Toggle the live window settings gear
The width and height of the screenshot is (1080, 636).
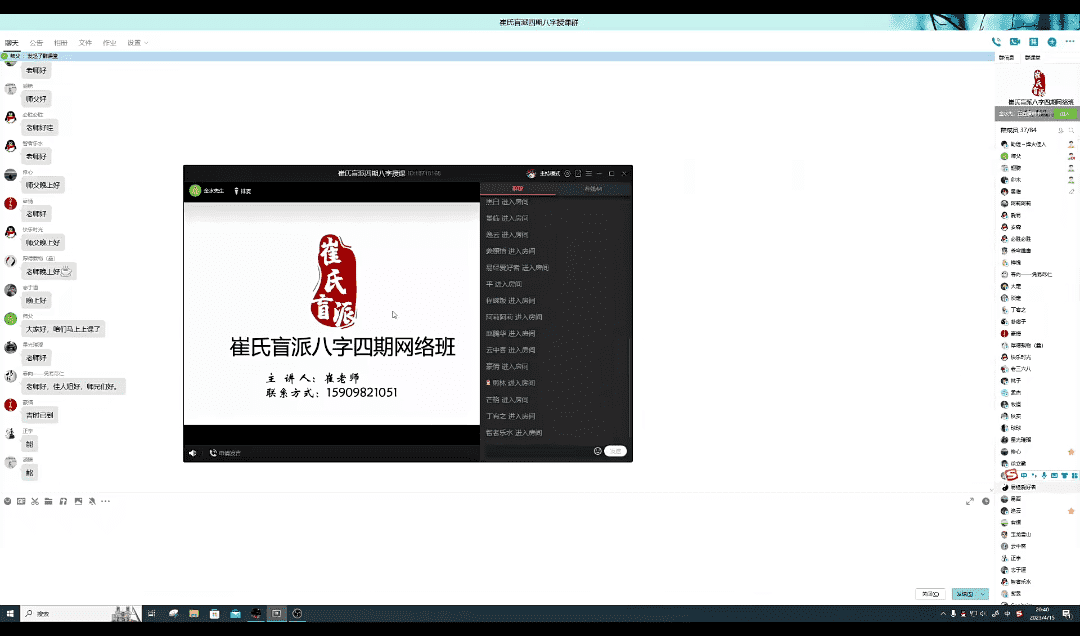tap(567, 174)
